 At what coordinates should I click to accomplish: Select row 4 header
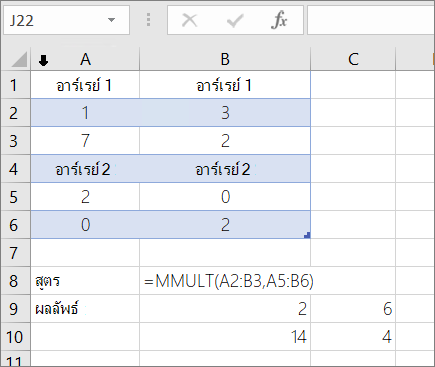tap(15, 169)
